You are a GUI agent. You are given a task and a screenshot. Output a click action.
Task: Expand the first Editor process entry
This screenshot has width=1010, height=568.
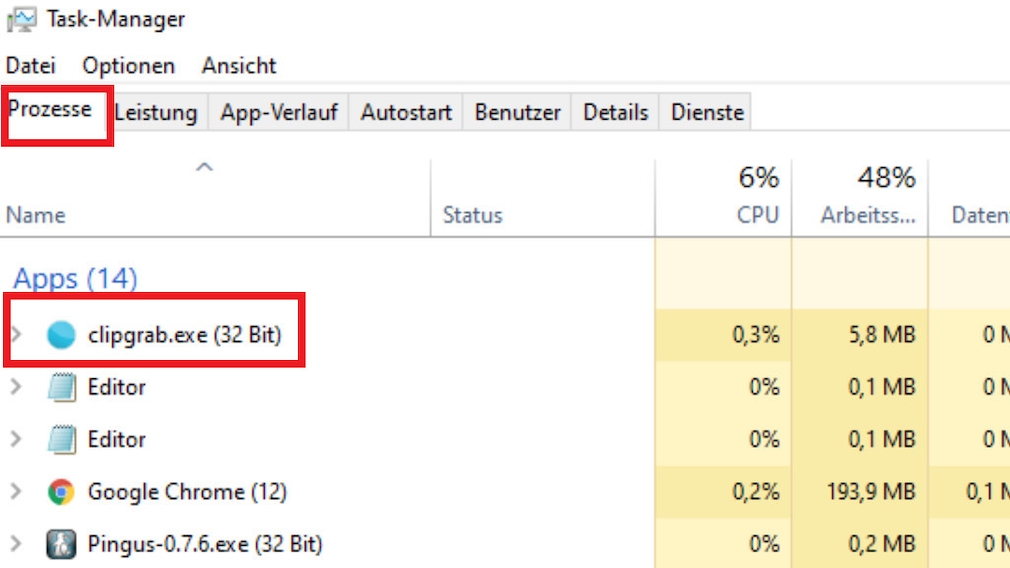click(16, 387)
